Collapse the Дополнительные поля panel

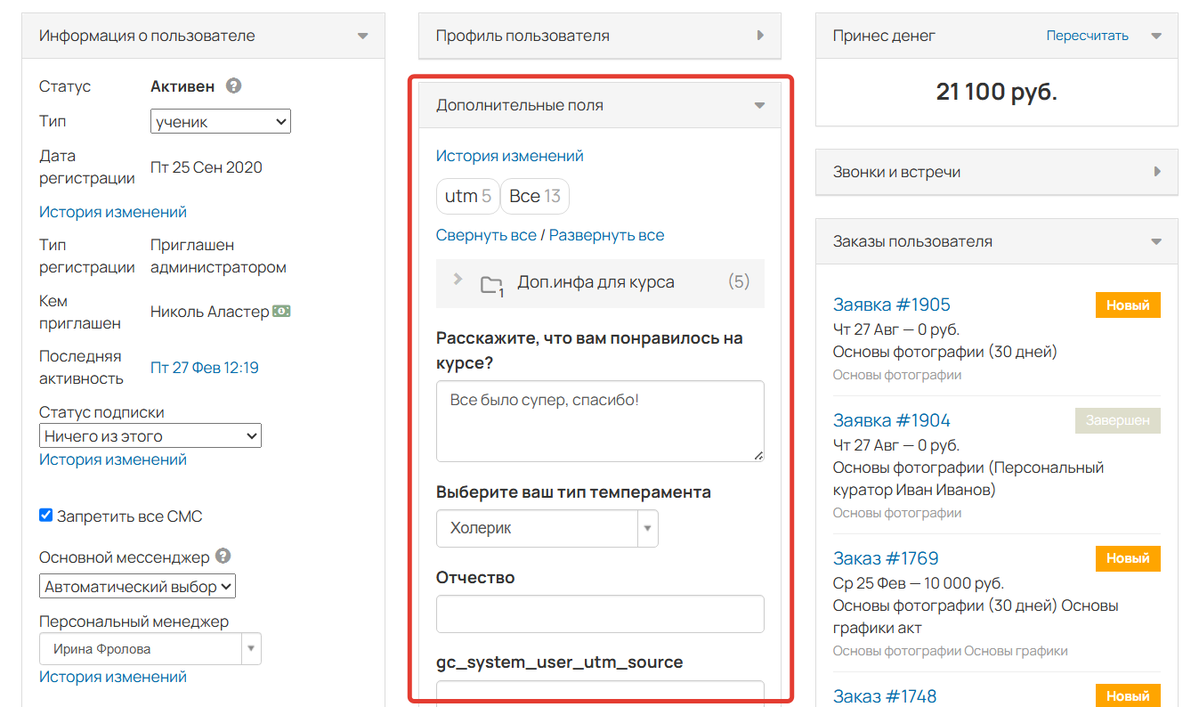click(759, 105)
